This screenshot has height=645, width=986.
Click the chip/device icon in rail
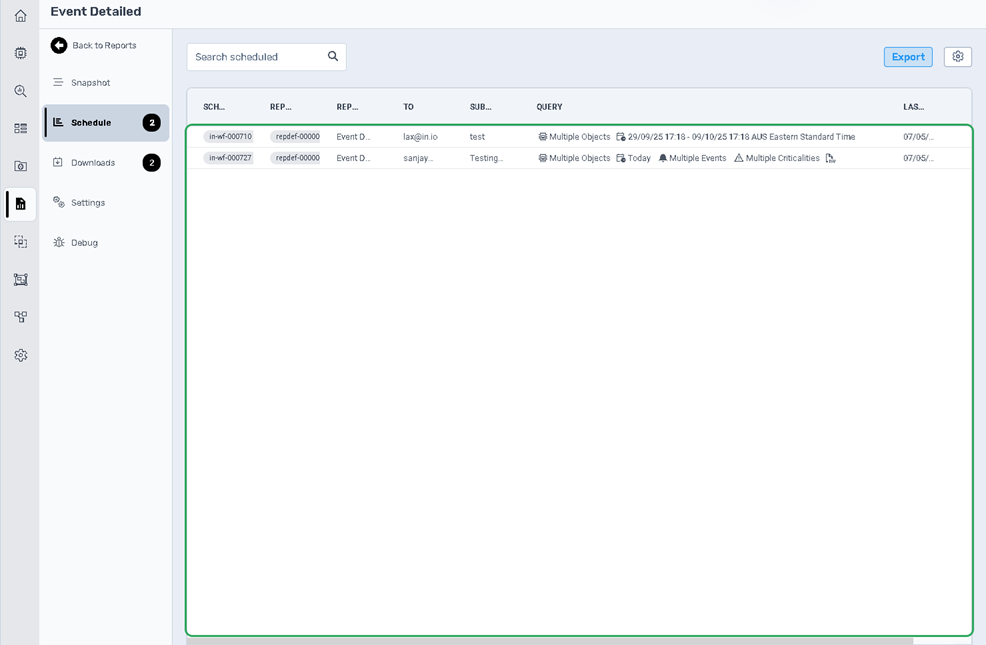20,53
